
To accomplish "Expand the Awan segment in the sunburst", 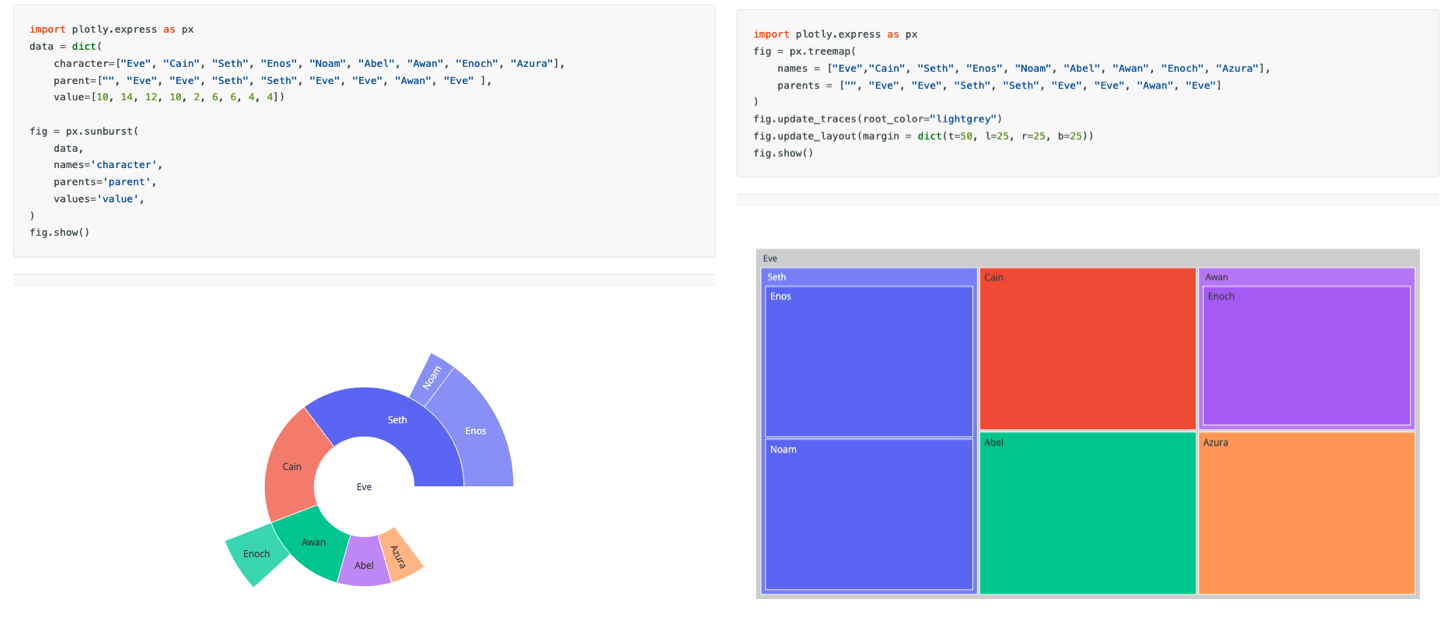I will point(313,542).
